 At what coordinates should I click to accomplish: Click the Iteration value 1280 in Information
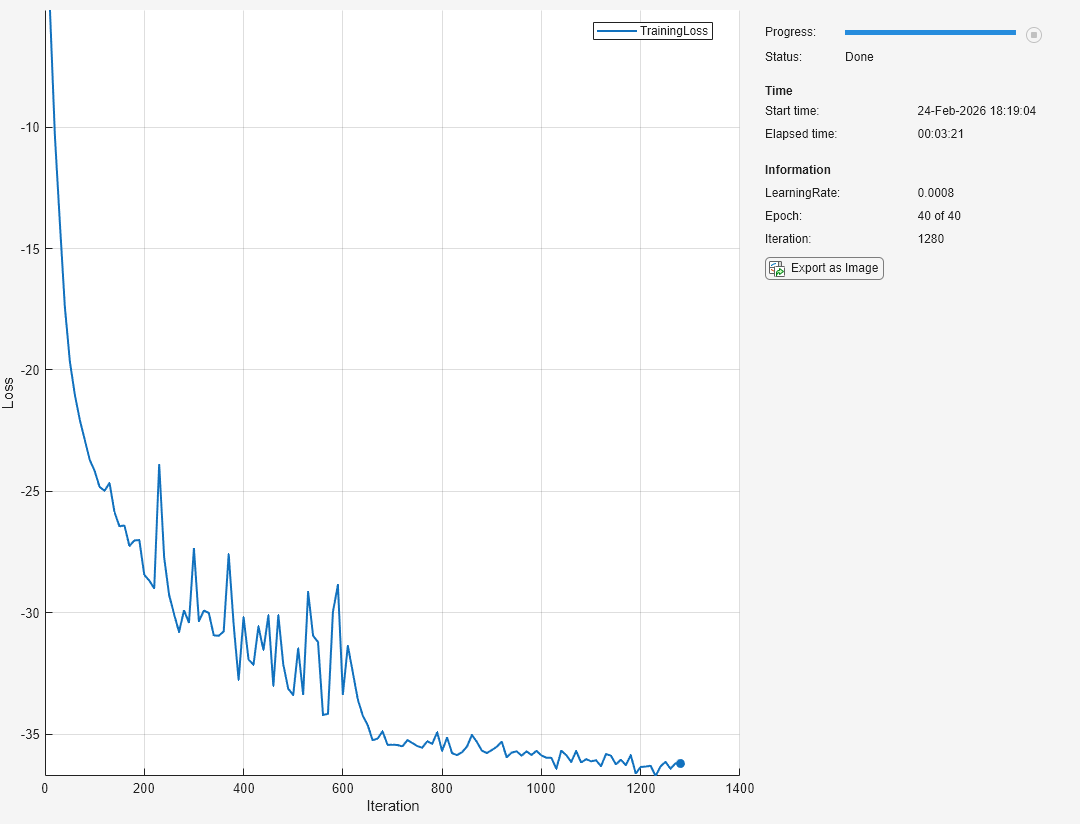930,239
